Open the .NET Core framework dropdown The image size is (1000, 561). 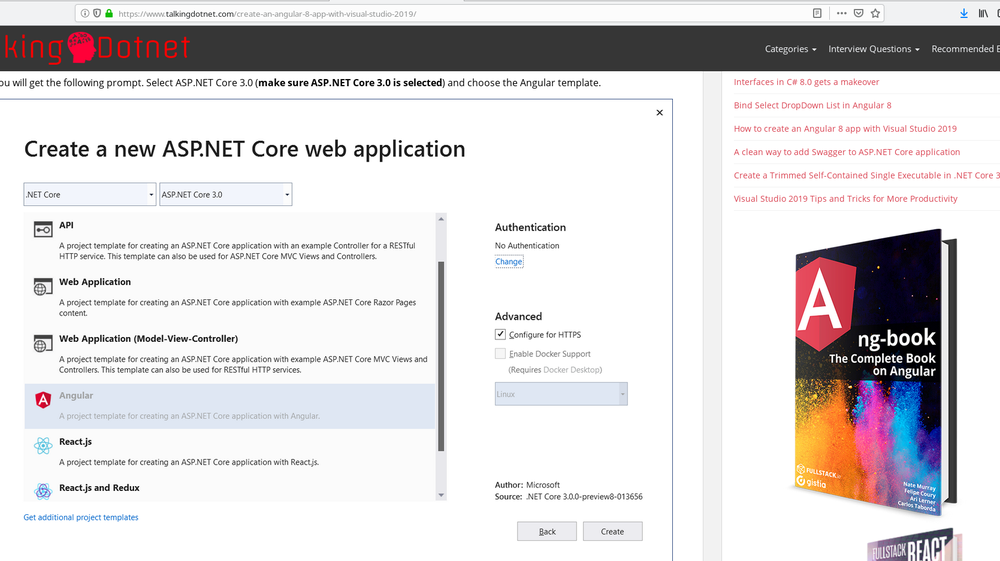click(90, 195)
